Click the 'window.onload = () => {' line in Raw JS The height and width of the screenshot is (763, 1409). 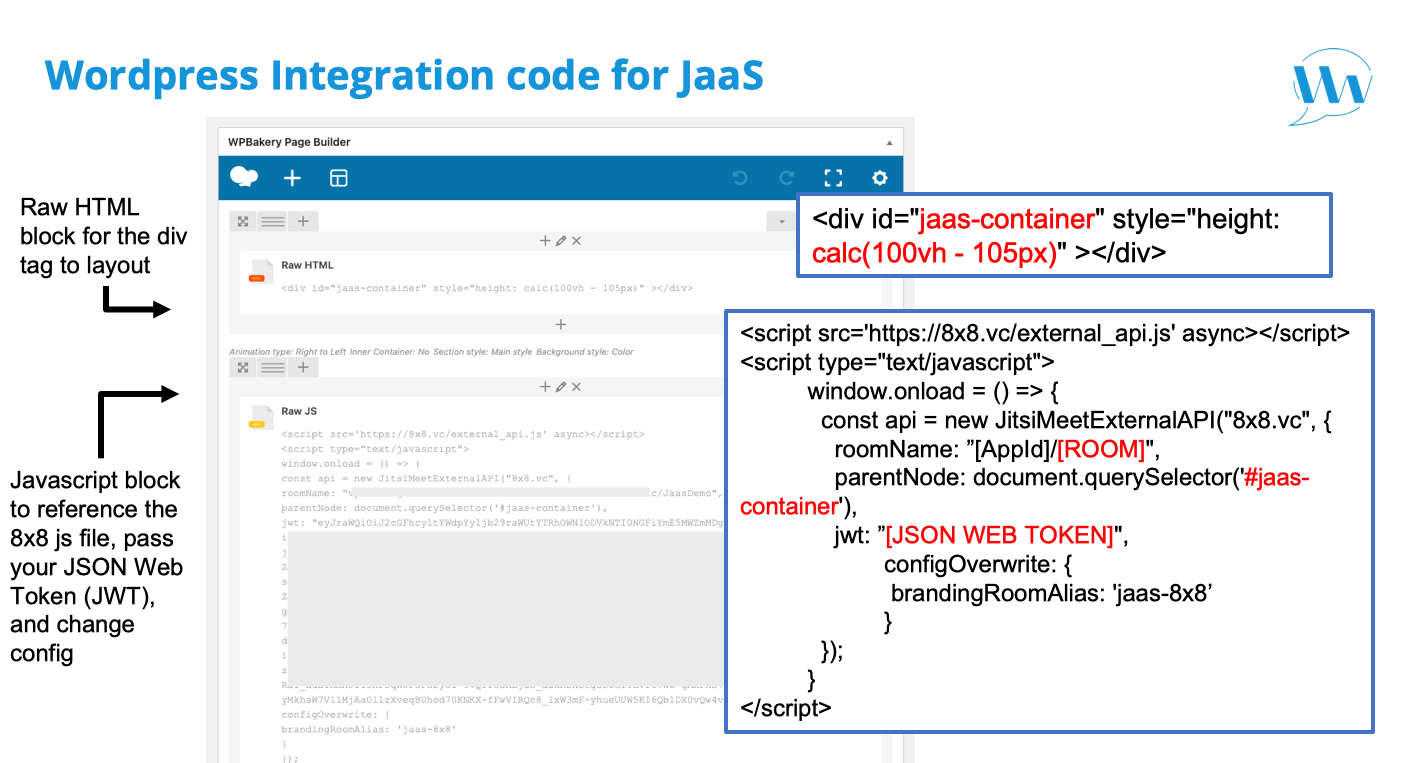click(x=351, y=464)
